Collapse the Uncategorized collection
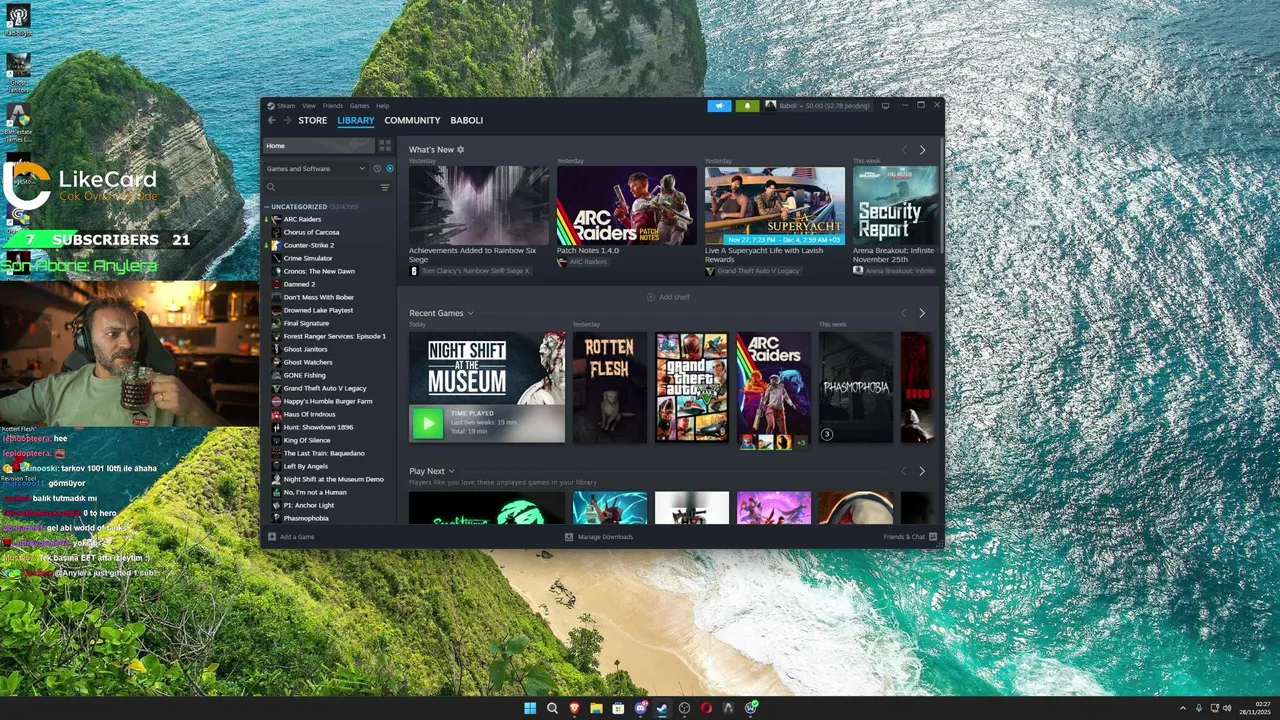1280x720 pixels. [x=267, y=207]
